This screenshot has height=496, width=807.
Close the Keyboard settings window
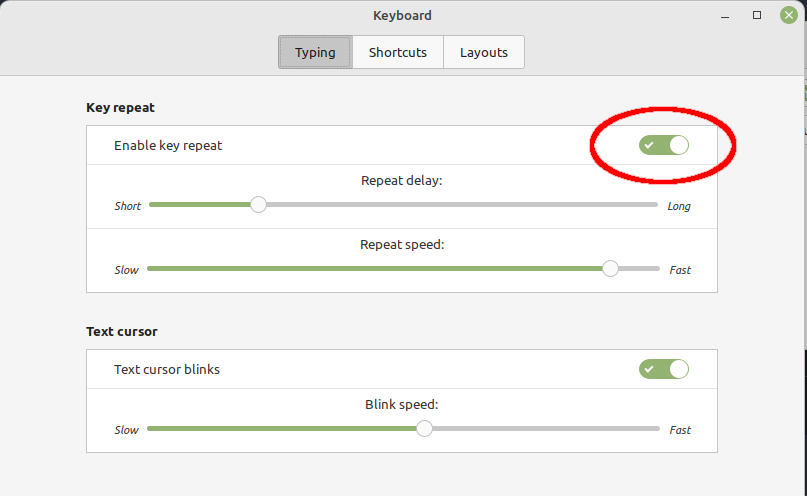788,15
